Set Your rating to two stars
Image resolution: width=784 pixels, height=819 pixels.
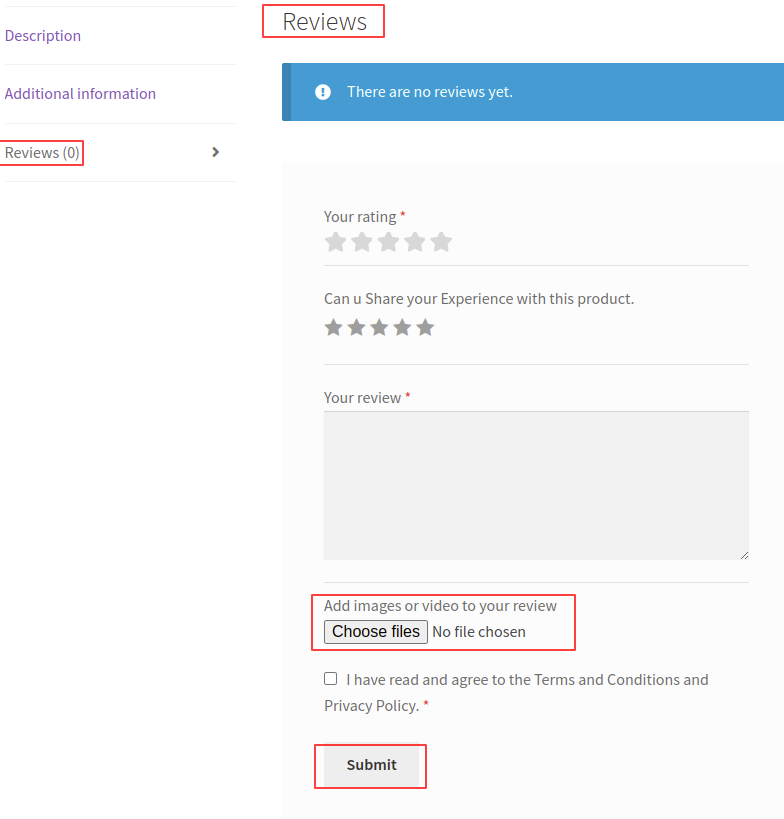[x=362, y=242]
